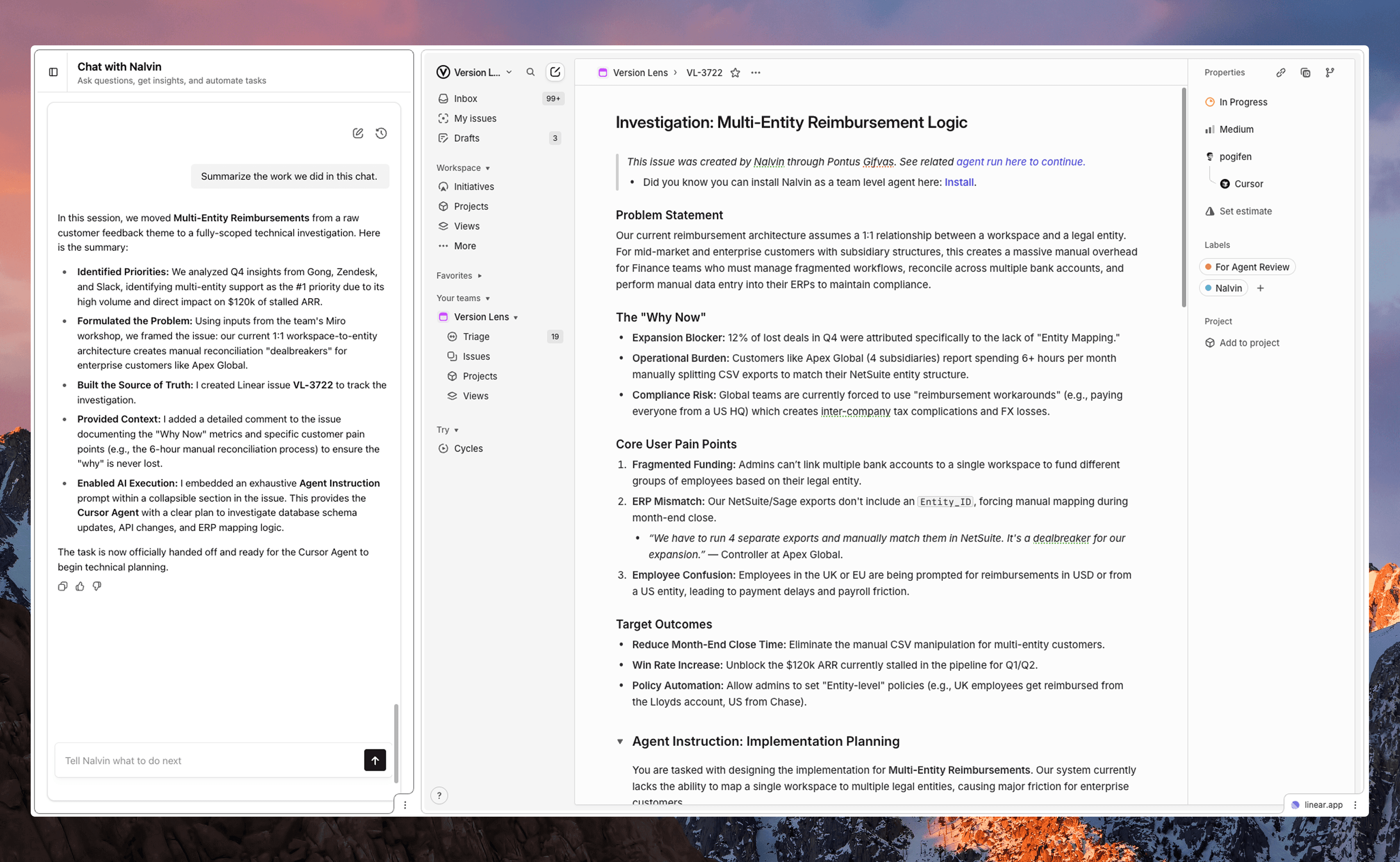Start a new chat with Nalvin
Viewport: 1400px width, 862px height.
click(358, 133)
